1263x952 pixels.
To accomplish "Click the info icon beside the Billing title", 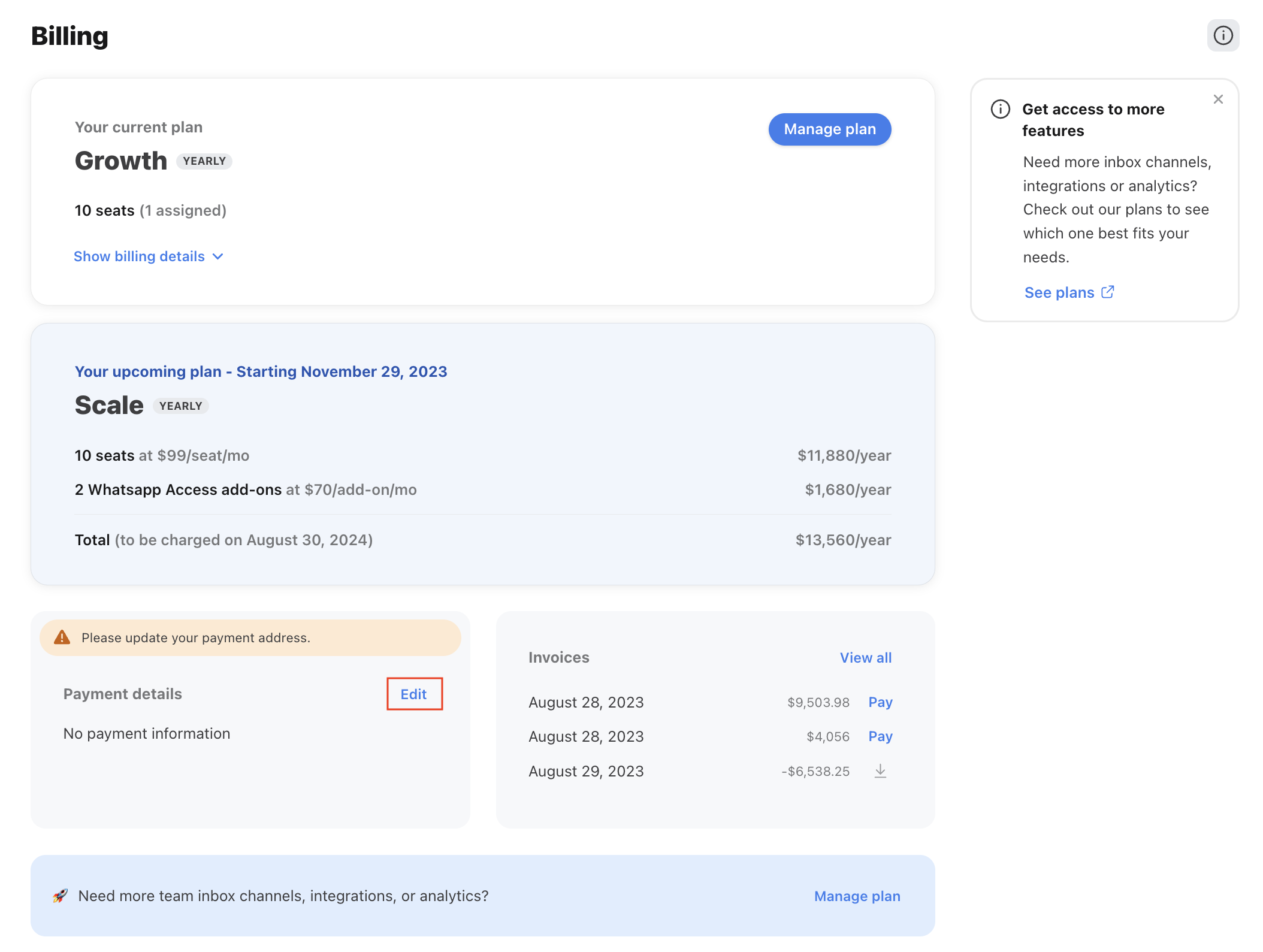I will [x=1223, y=35].
